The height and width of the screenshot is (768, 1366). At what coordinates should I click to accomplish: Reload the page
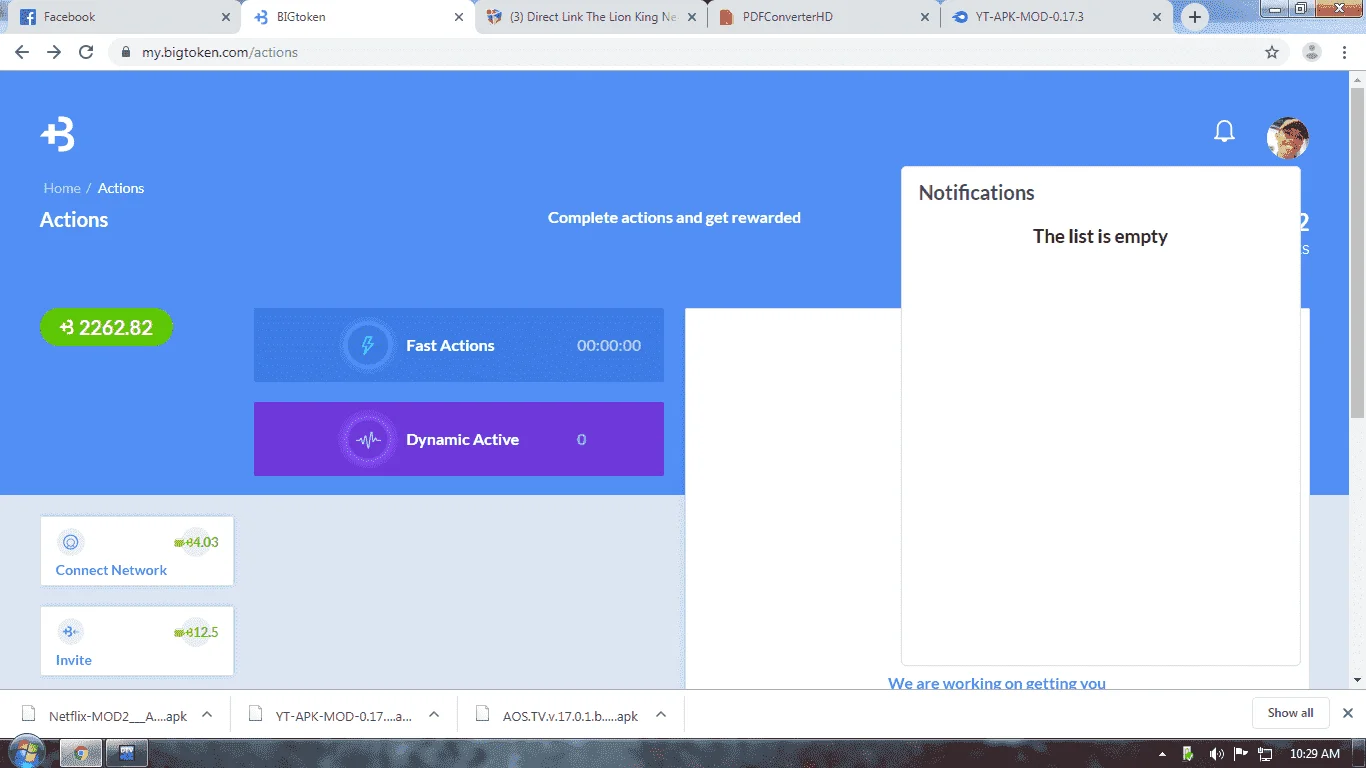point(86,52)
